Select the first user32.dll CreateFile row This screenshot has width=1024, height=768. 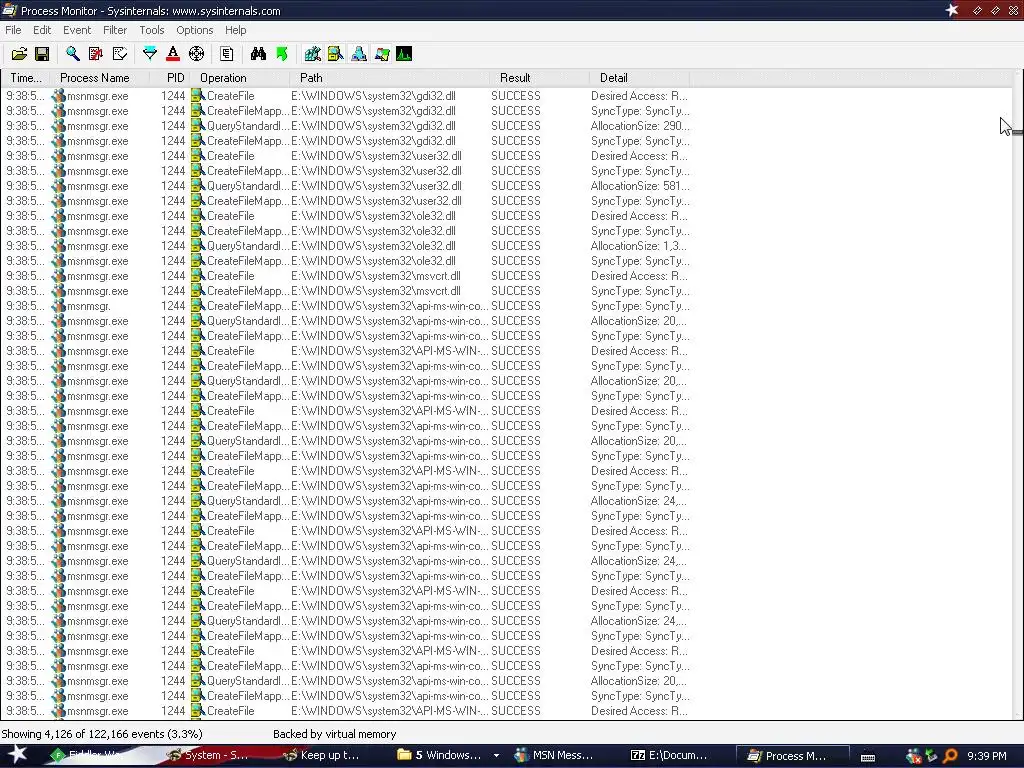click(346, 156)
